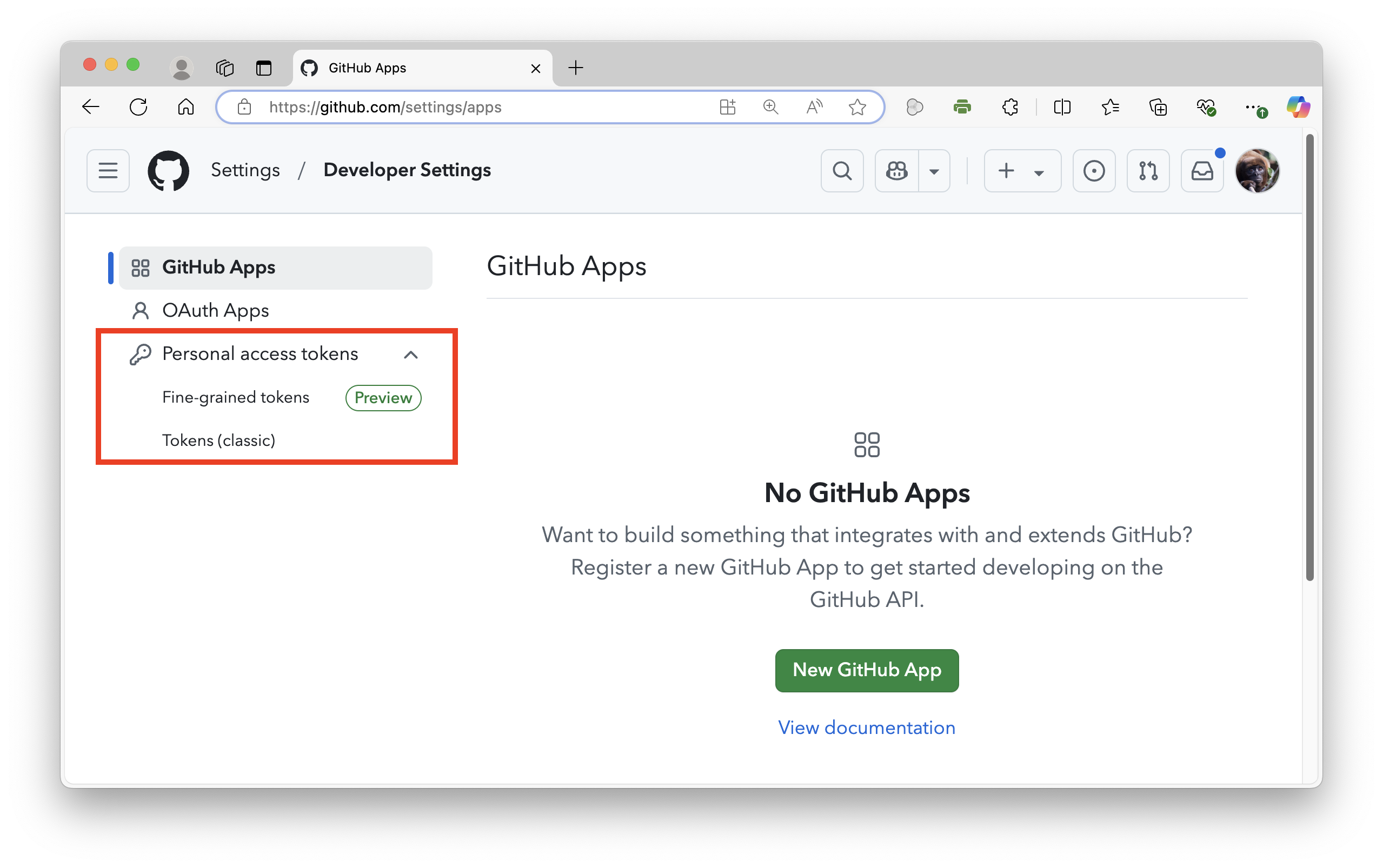Open the notifications inbox icon
1383x868 pixels.
click(x=1201, y=170)
